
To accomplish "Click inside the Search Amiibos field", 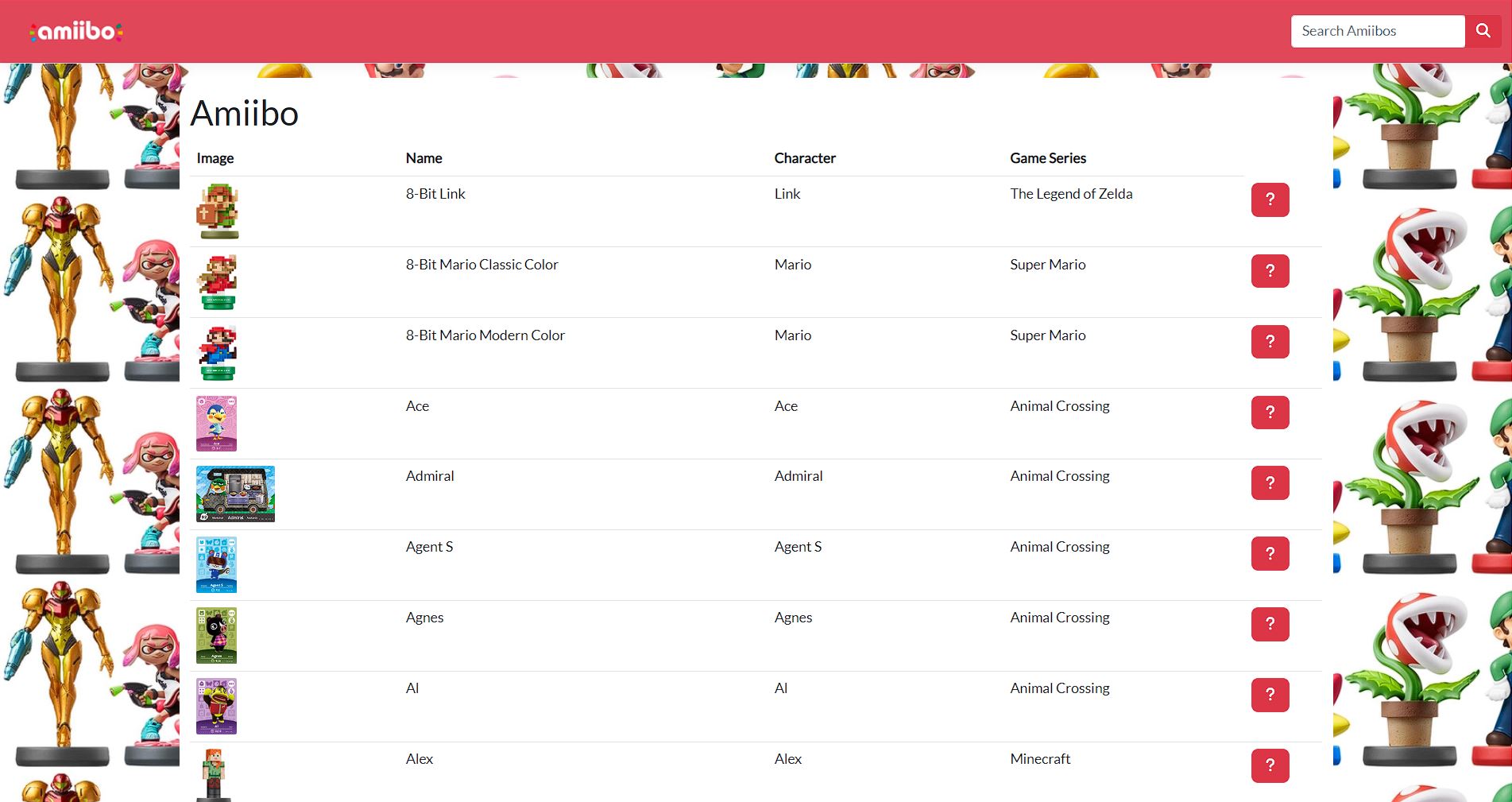I will [x=1378, y=31].
